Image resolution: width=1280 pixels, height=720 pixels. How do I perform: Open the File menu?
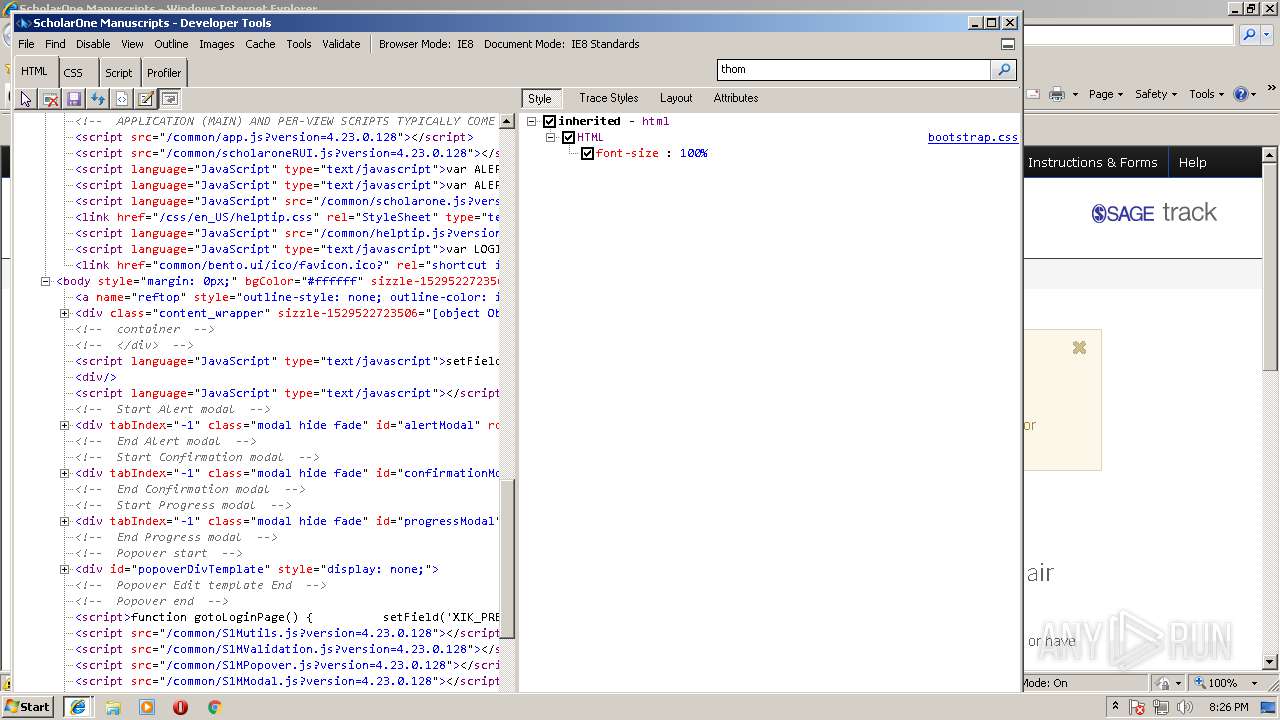coord(26,44)
